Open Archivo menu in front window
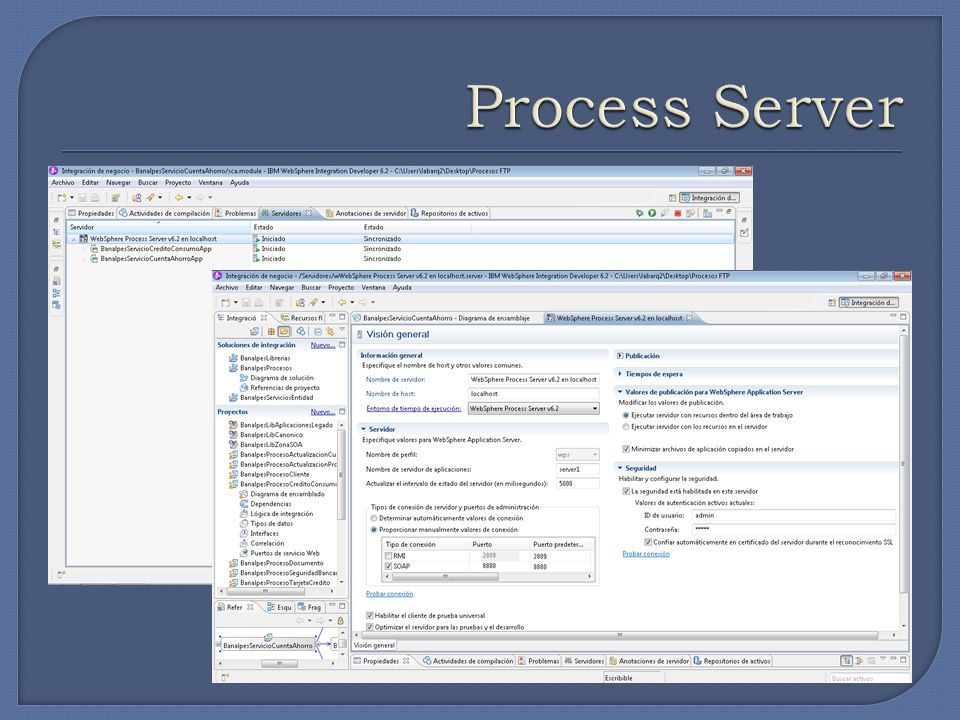Screen dimensions: 960x720 (227, 287)
